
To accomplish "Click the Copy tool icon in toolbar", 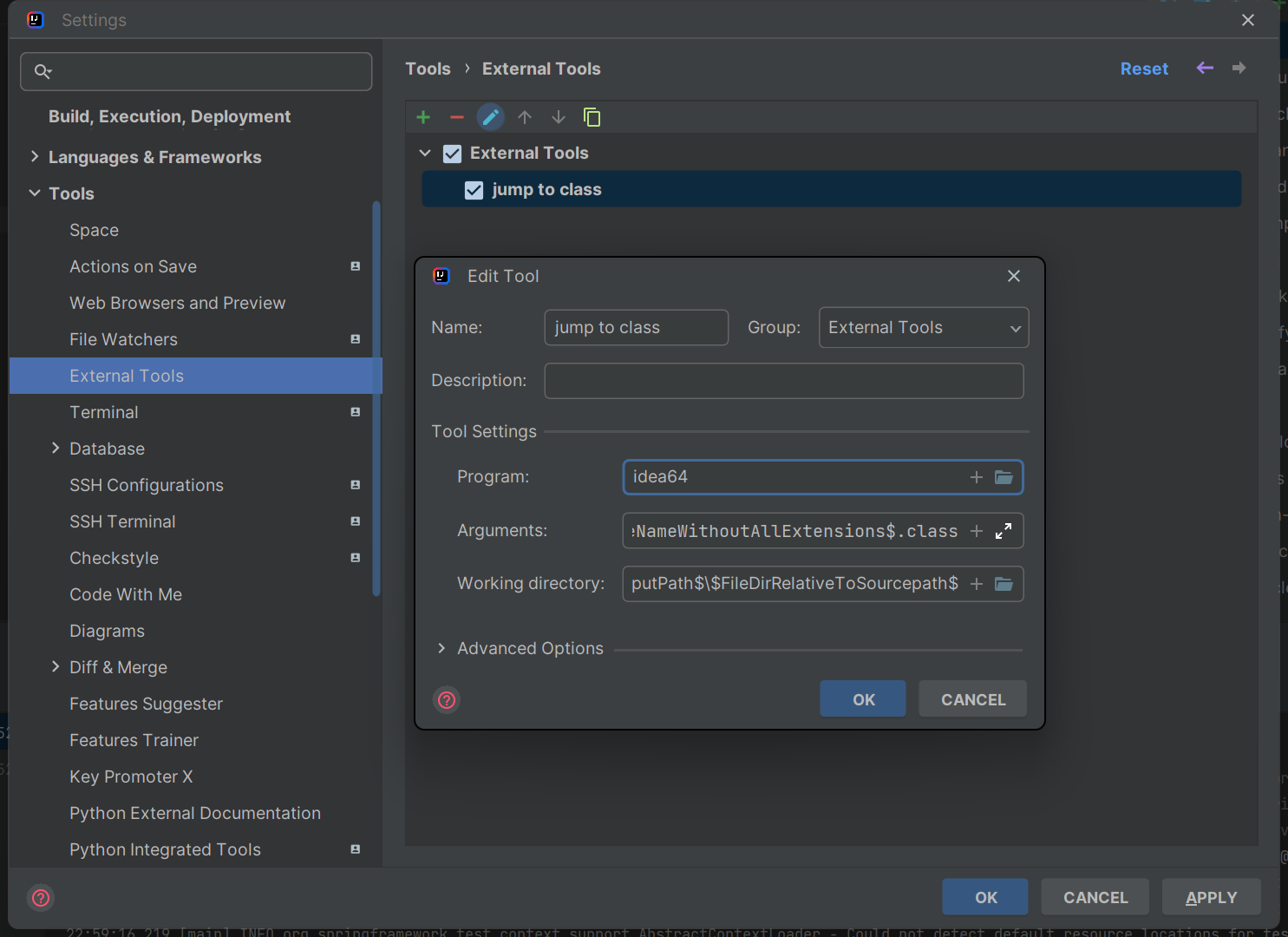I will [x=592, y=117].
